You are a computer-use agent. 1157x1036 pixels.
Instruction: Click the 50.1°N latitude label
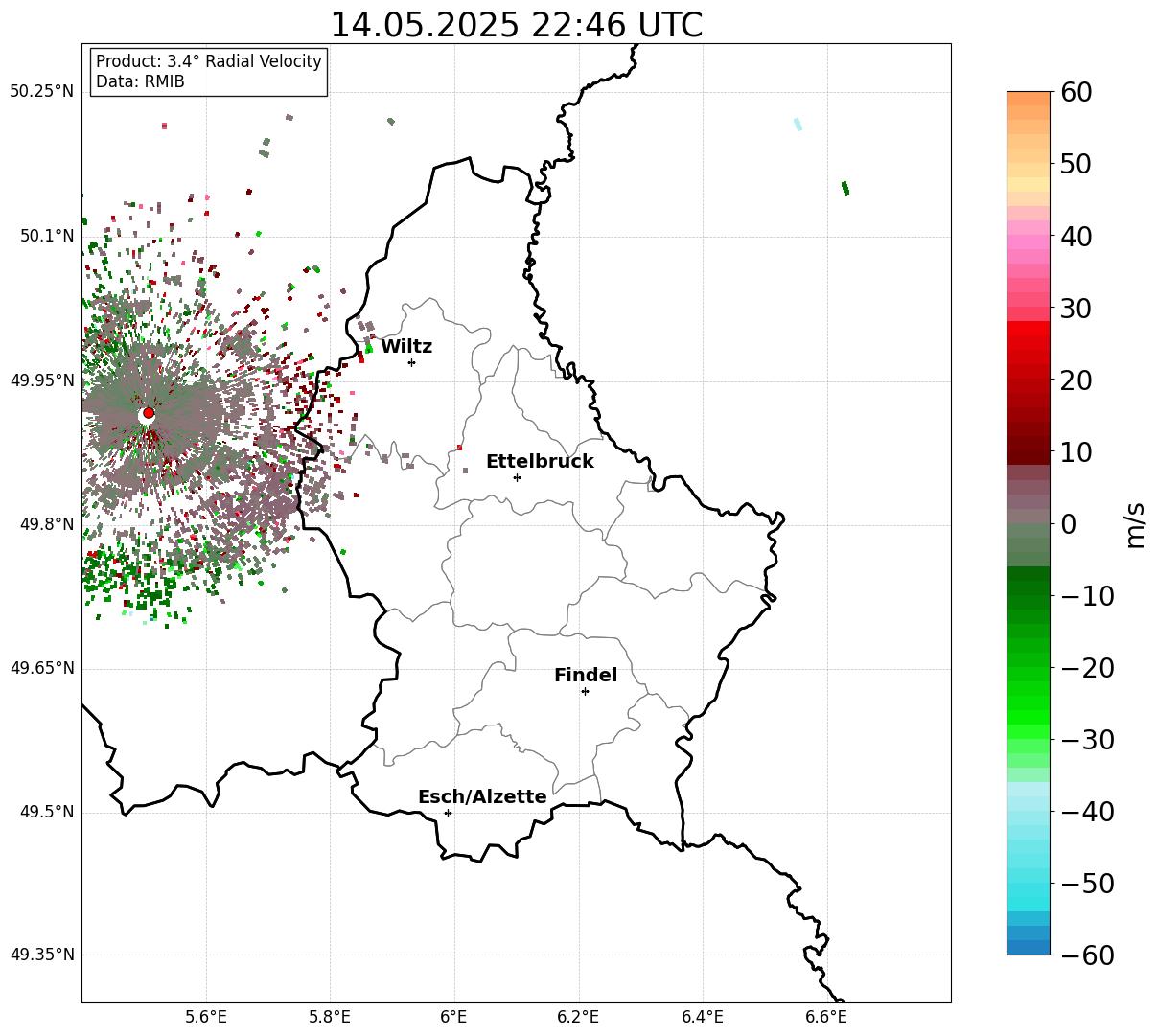(x=46, y=236)
